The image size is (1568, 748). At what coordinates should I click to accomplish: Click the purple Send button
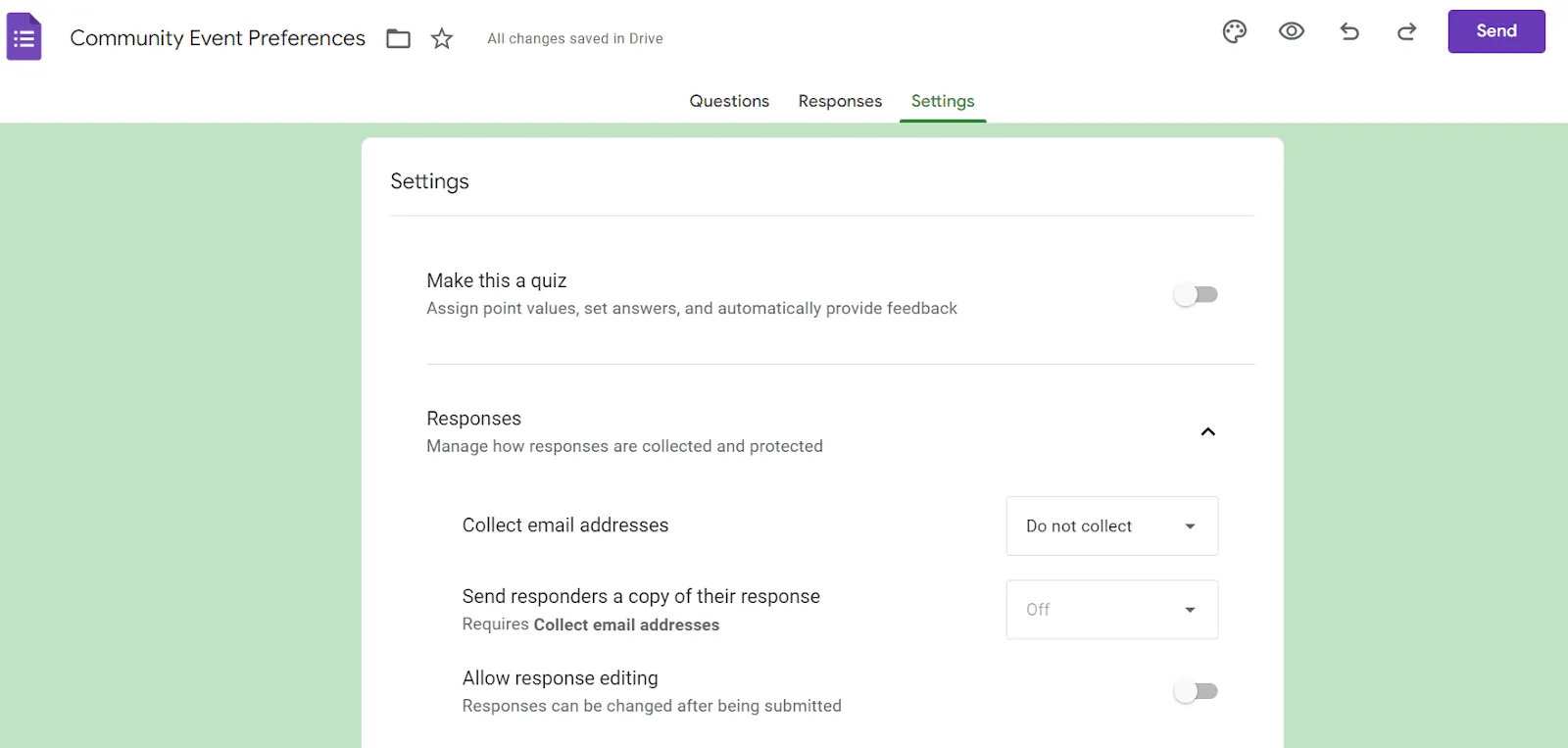click(x=1496, y=31)
